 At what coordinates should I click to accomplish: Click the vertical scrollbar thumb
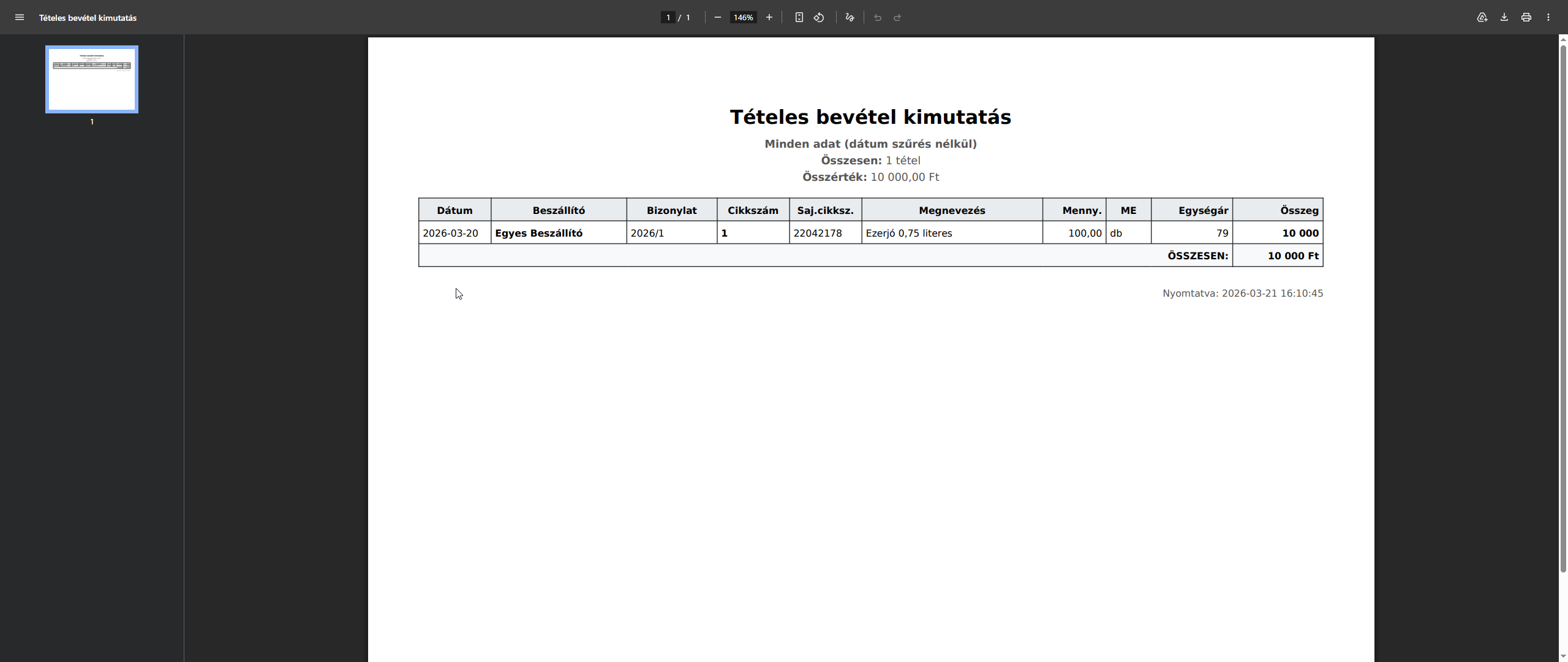tap(1563, 306)
